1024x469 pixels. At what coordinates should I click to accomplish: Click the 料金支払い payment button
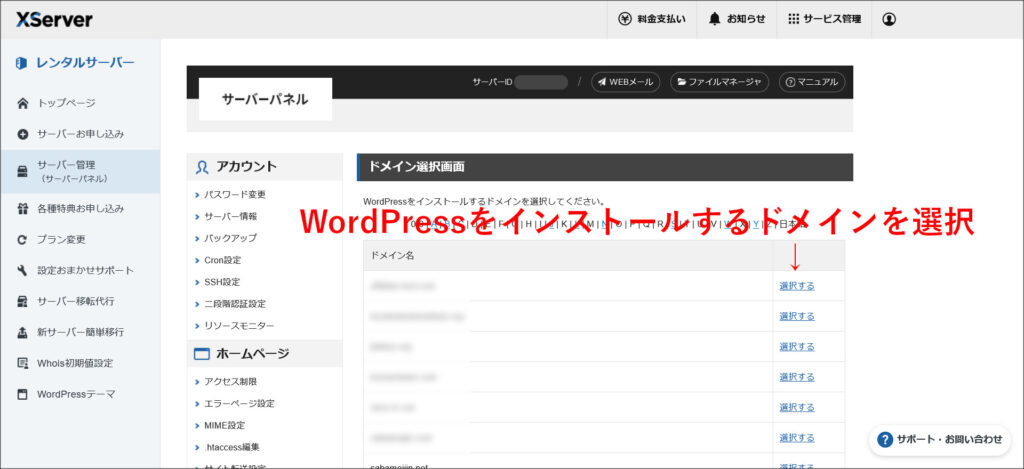click(x=652, y=19)
